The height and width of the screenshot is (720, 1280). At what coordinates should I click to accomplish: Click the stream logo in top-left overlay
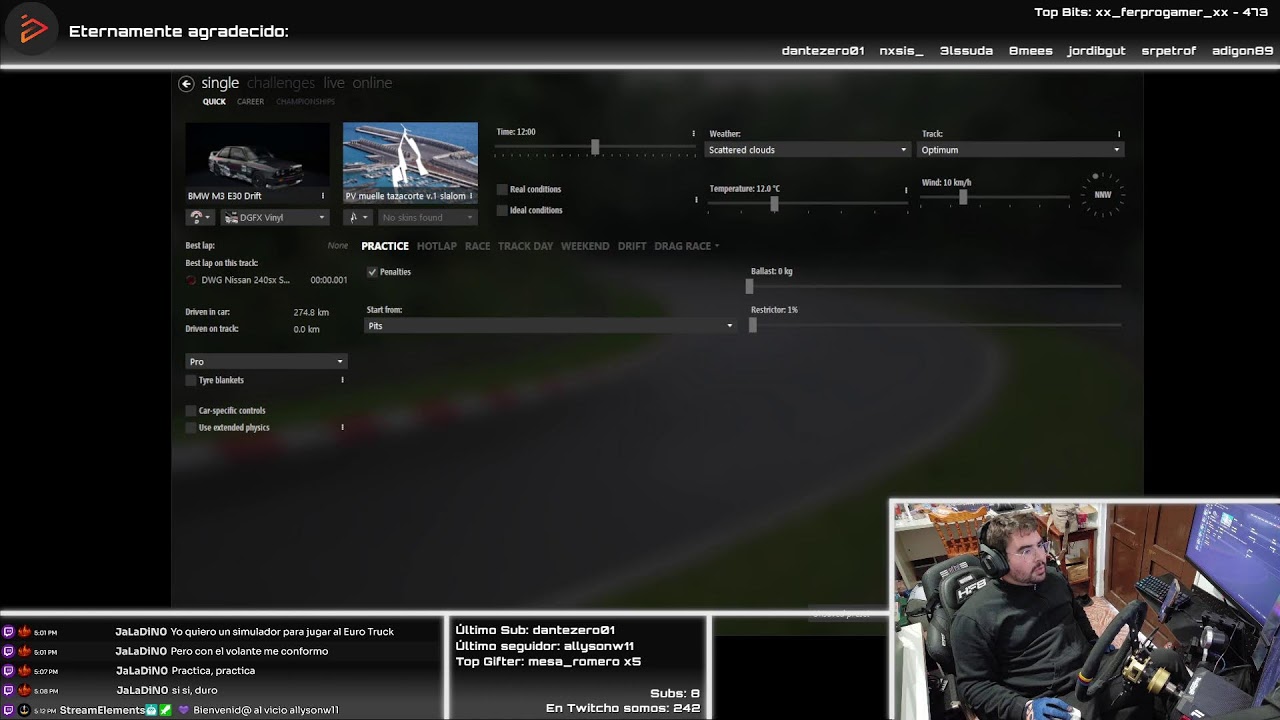click(x=33, y=30)
